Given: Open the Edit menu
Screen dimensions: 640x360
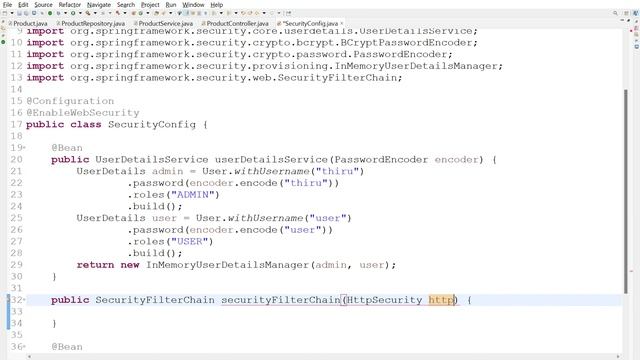Looking at the screenshot, I should coord(23,4).
